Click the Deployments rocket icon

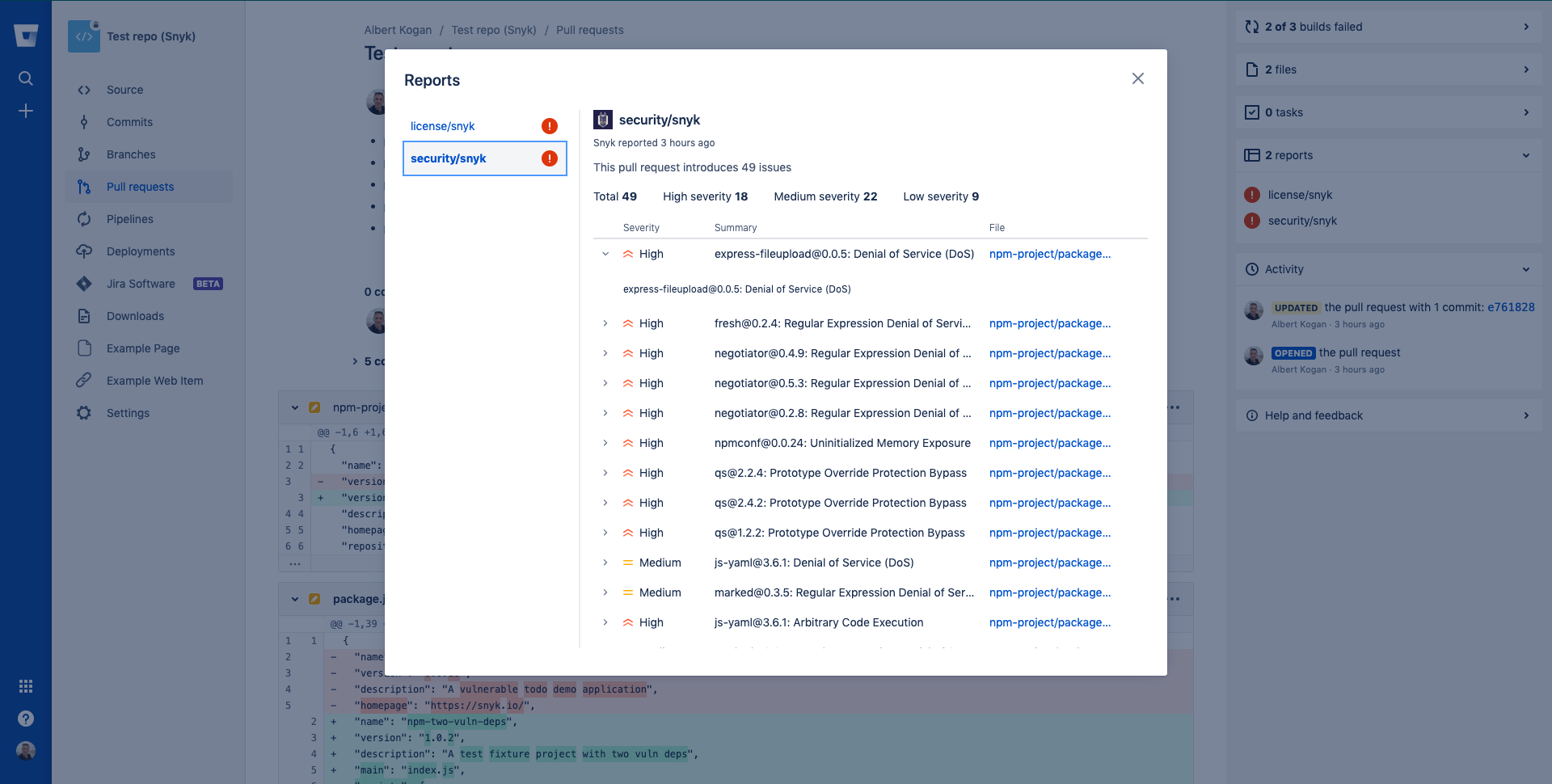84,251
